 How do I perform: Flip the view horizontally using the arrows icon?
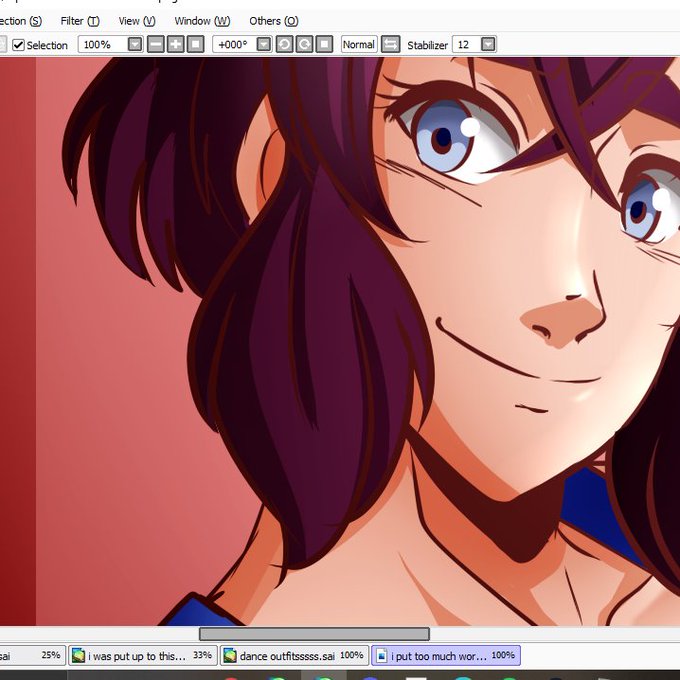[390, 44]
